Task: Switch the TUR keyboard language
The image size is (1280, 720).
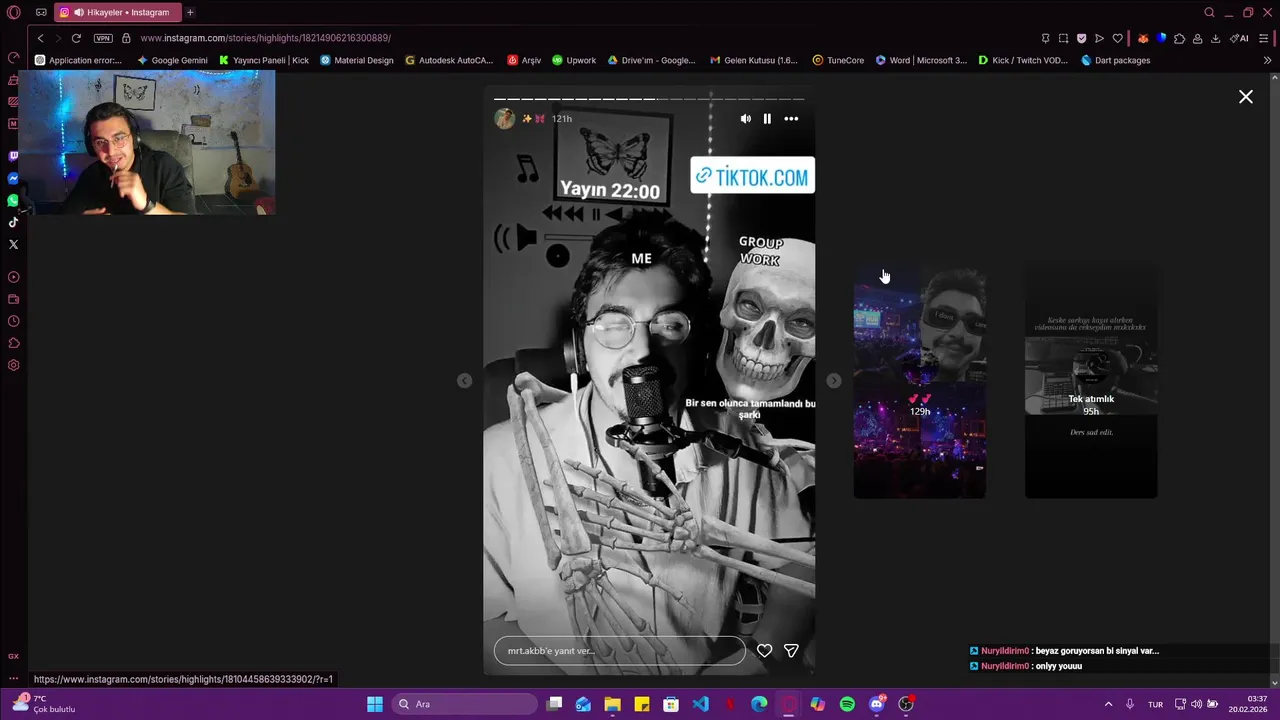Action: (x=1155, y=704)
